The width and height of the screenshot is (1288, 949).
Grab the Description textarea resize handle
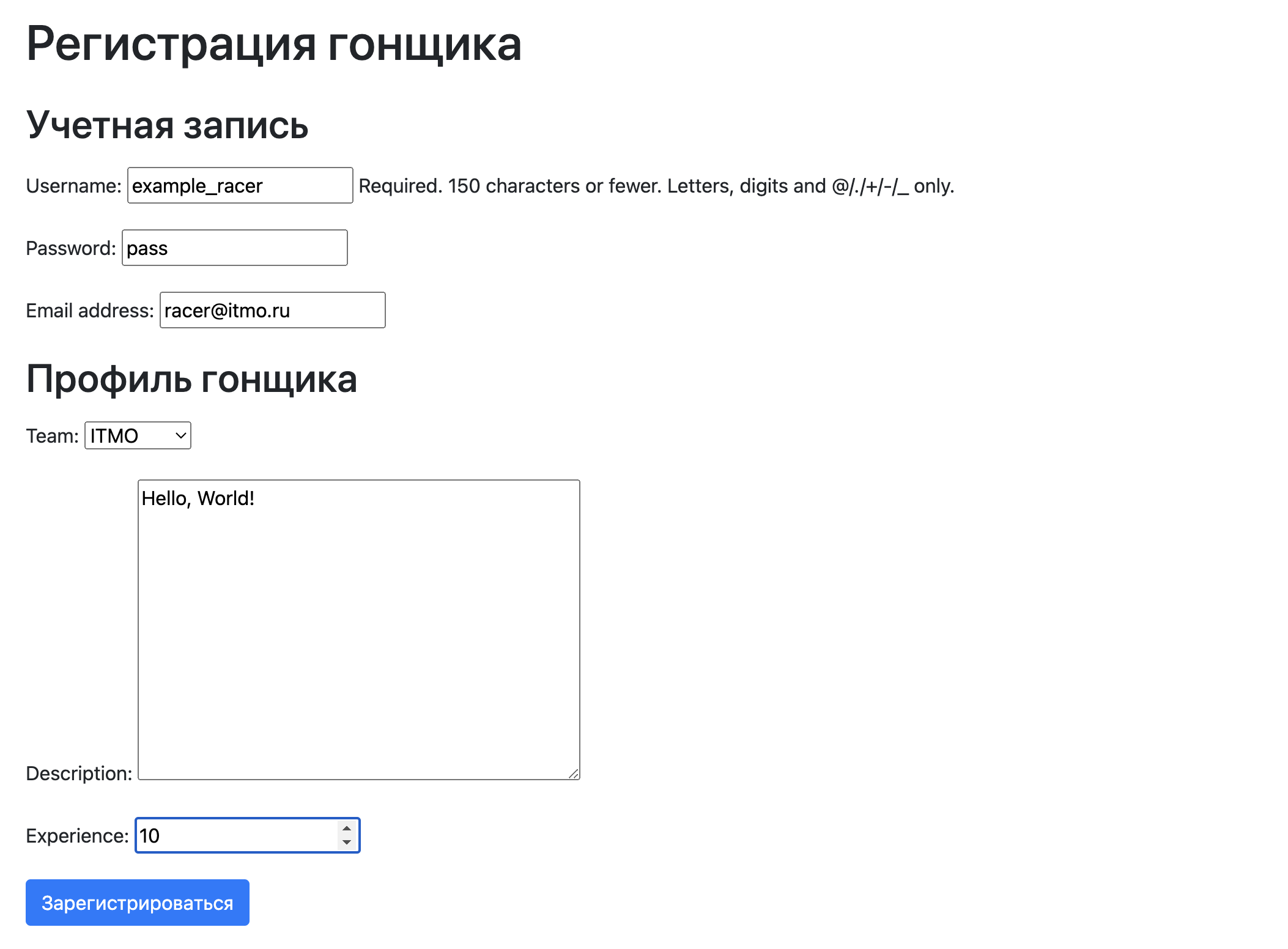click(574, 774)
